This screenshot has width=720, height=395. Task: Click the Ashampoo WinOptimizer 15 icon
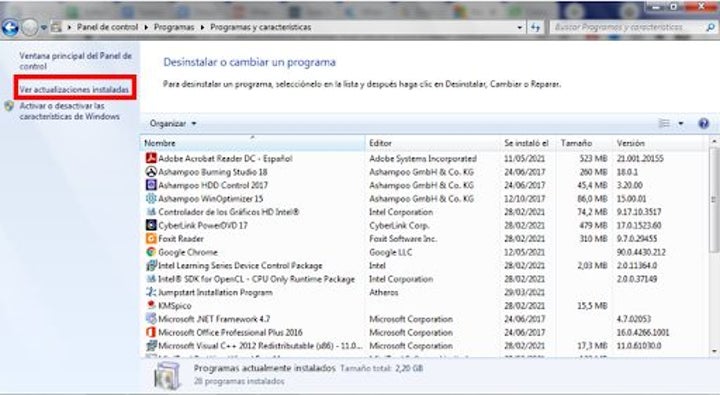click(x=151, y=198)
